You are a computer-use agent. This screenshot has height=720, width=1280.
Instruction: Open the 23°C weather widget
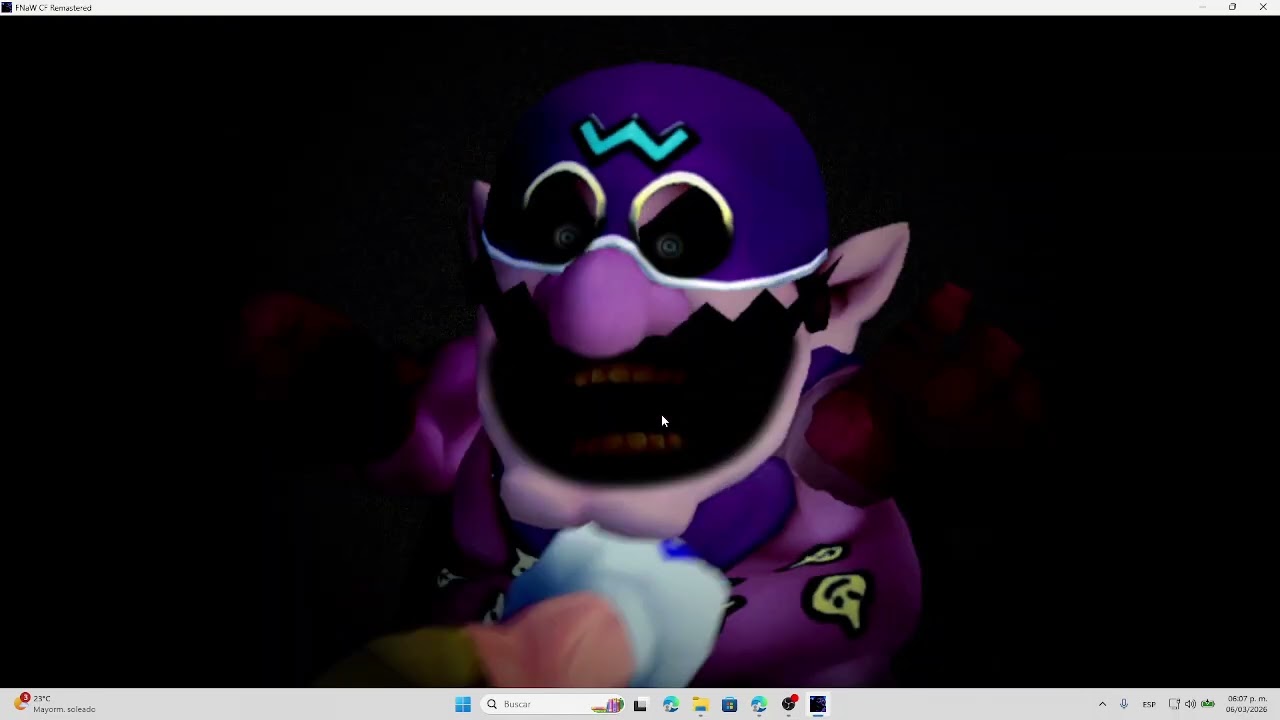(x=55, y=704)
